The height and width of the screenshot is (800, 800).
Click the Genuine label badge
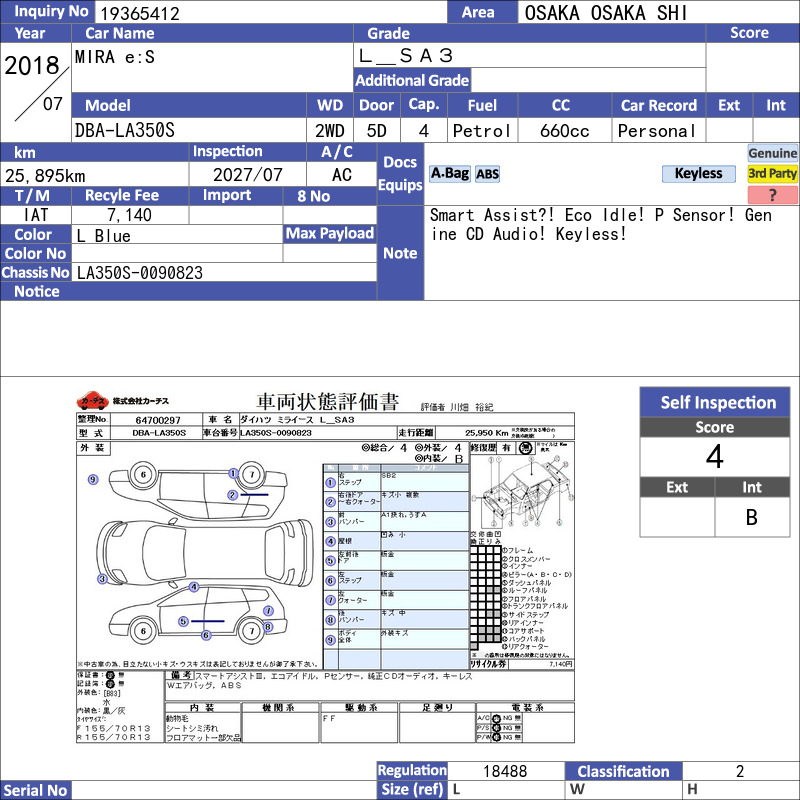(772, 153)
